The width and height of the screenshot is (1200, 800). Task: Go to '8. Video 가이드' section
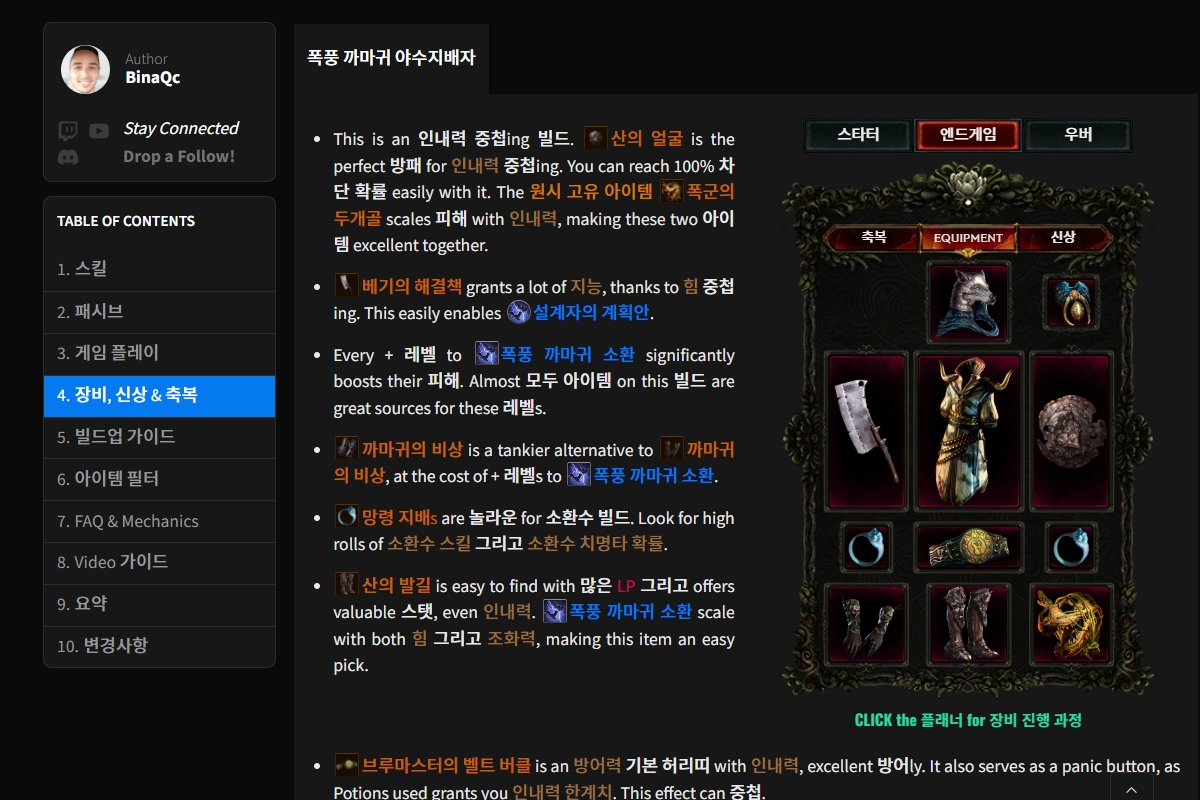tap(159, 563)
